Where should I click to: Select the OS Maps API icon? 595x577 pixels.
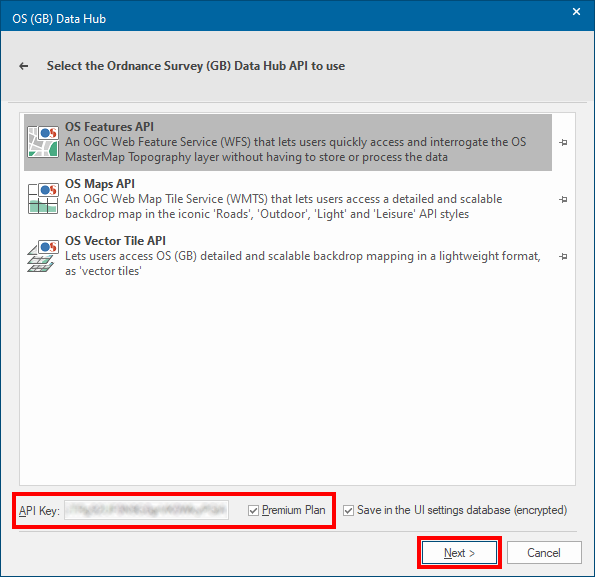point(43,199)
